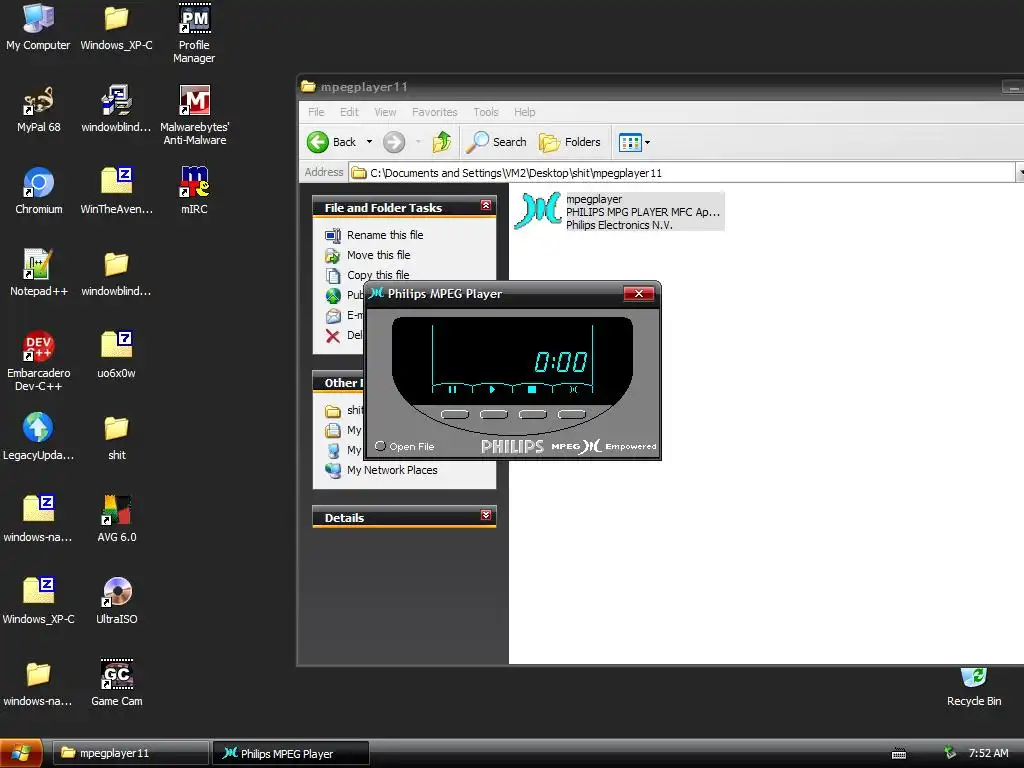Click the publish globe icon in the tasks pane
1024x768 pixels.
[x=333, y=296]
